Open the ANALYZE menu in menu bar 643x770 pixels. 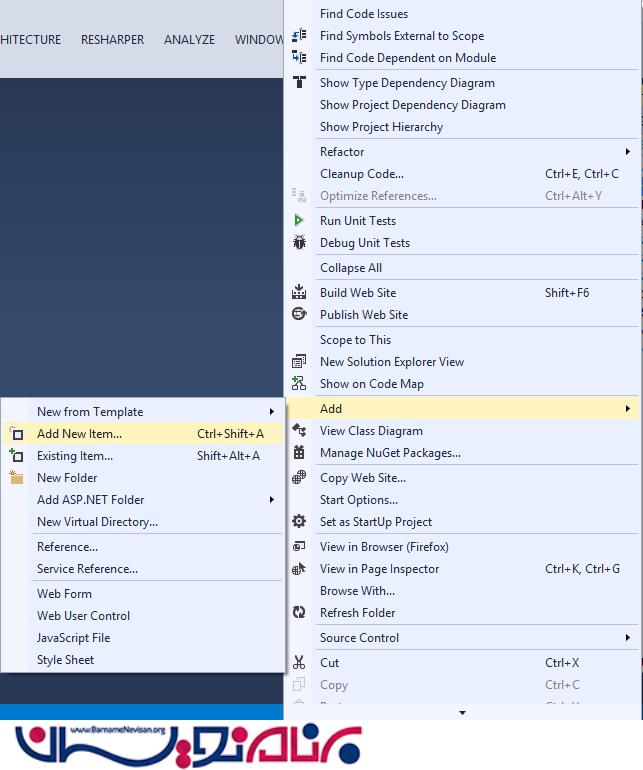point(189,40)
